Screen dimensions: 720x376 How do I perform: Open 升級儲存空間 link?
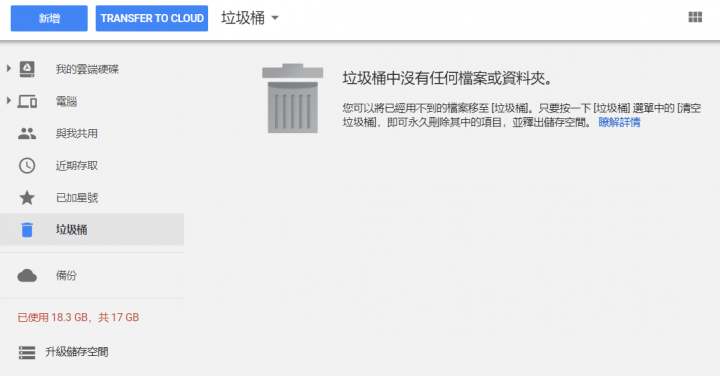(x=77, y=352)
